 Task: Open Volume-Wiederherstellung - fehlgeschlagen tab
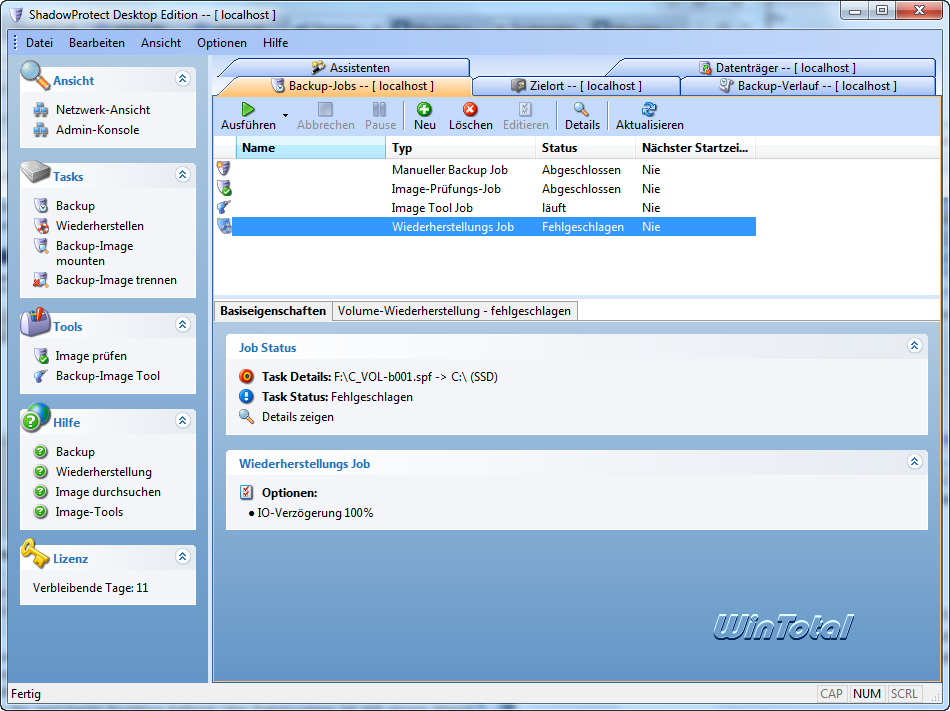pyautogui.click(x=454, y=311)
